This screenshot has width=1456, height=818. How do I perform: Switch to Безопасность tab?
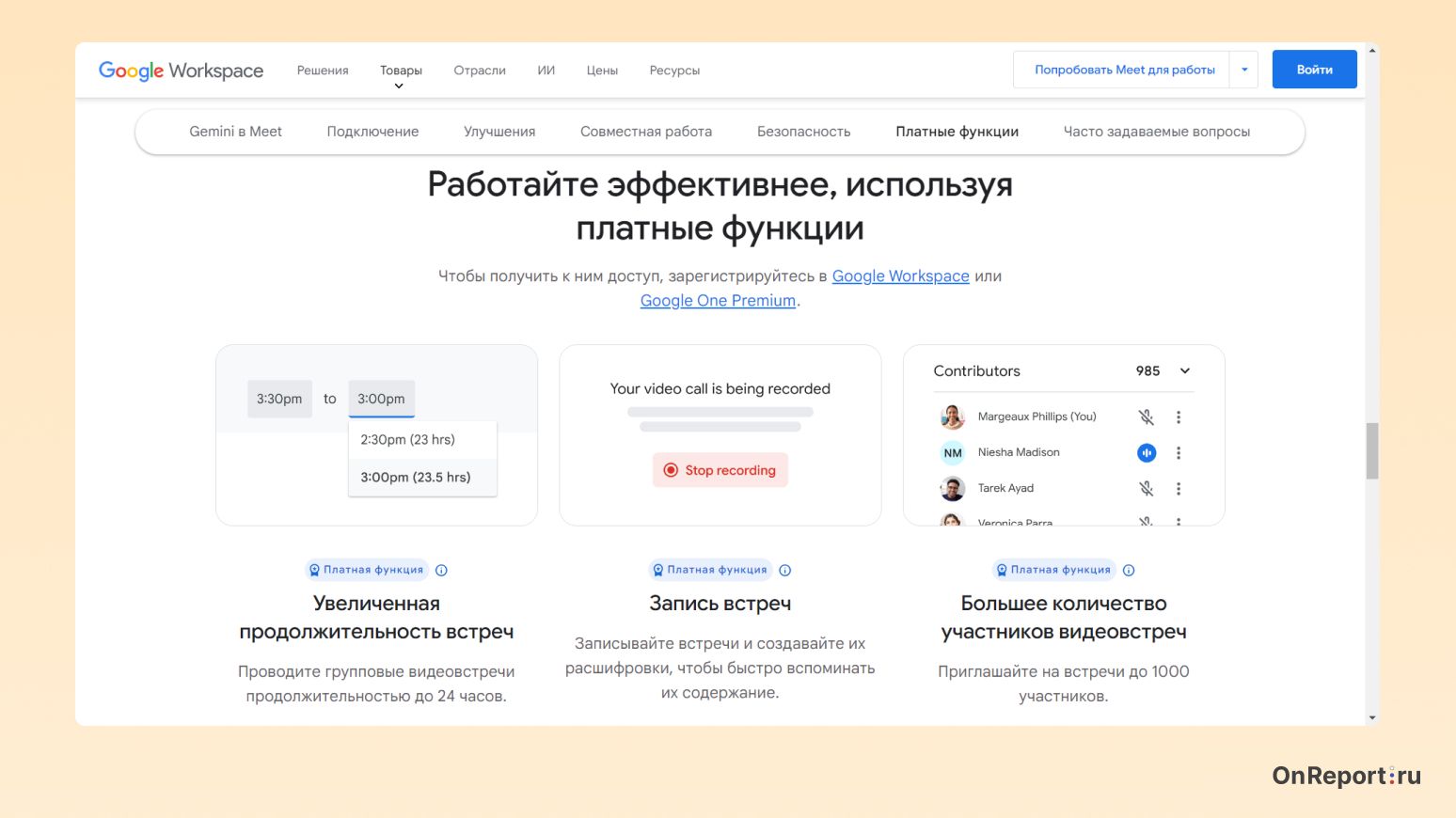804,132
